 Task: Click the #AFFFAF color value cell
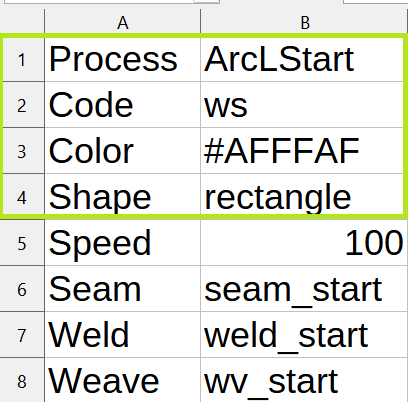(304, 151)
